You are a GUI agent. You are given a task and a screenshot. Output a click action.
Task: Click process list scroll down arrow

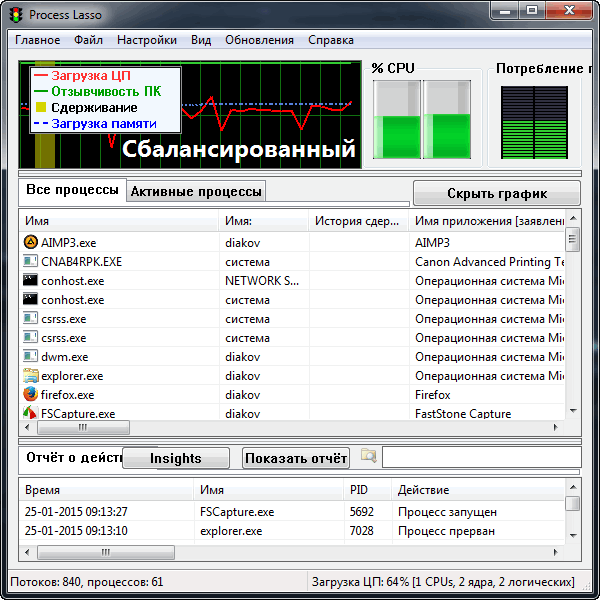573,411
